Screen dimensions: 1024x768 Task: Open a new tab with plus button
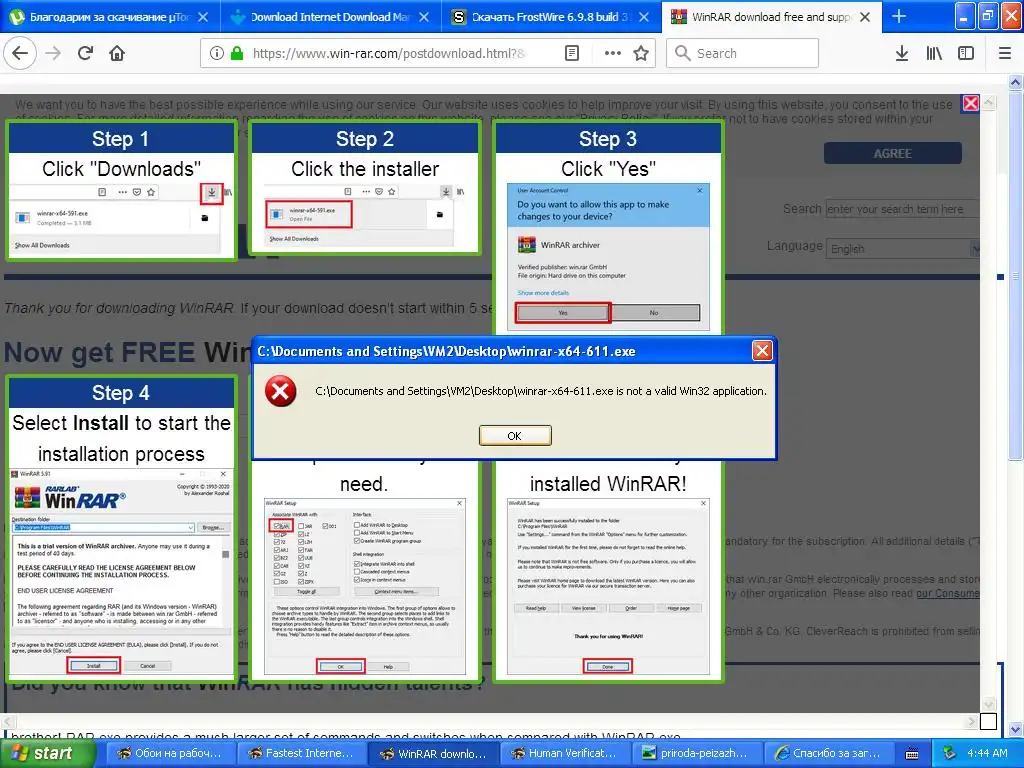[x=899, y=16]
